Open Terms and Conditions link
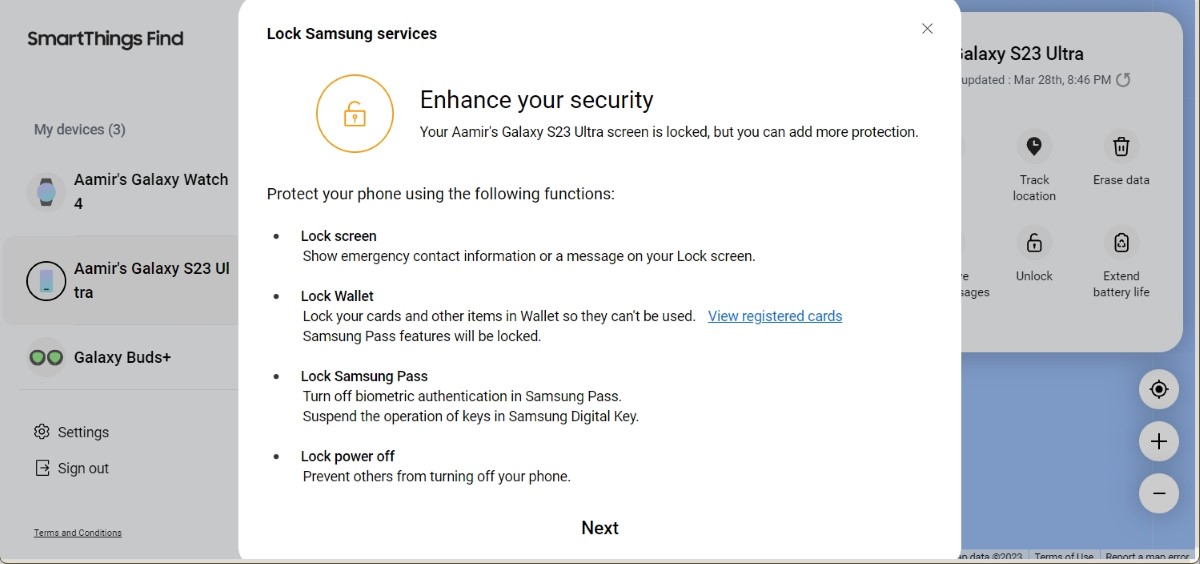This screenshot has width=1200, height=564. 78,533
